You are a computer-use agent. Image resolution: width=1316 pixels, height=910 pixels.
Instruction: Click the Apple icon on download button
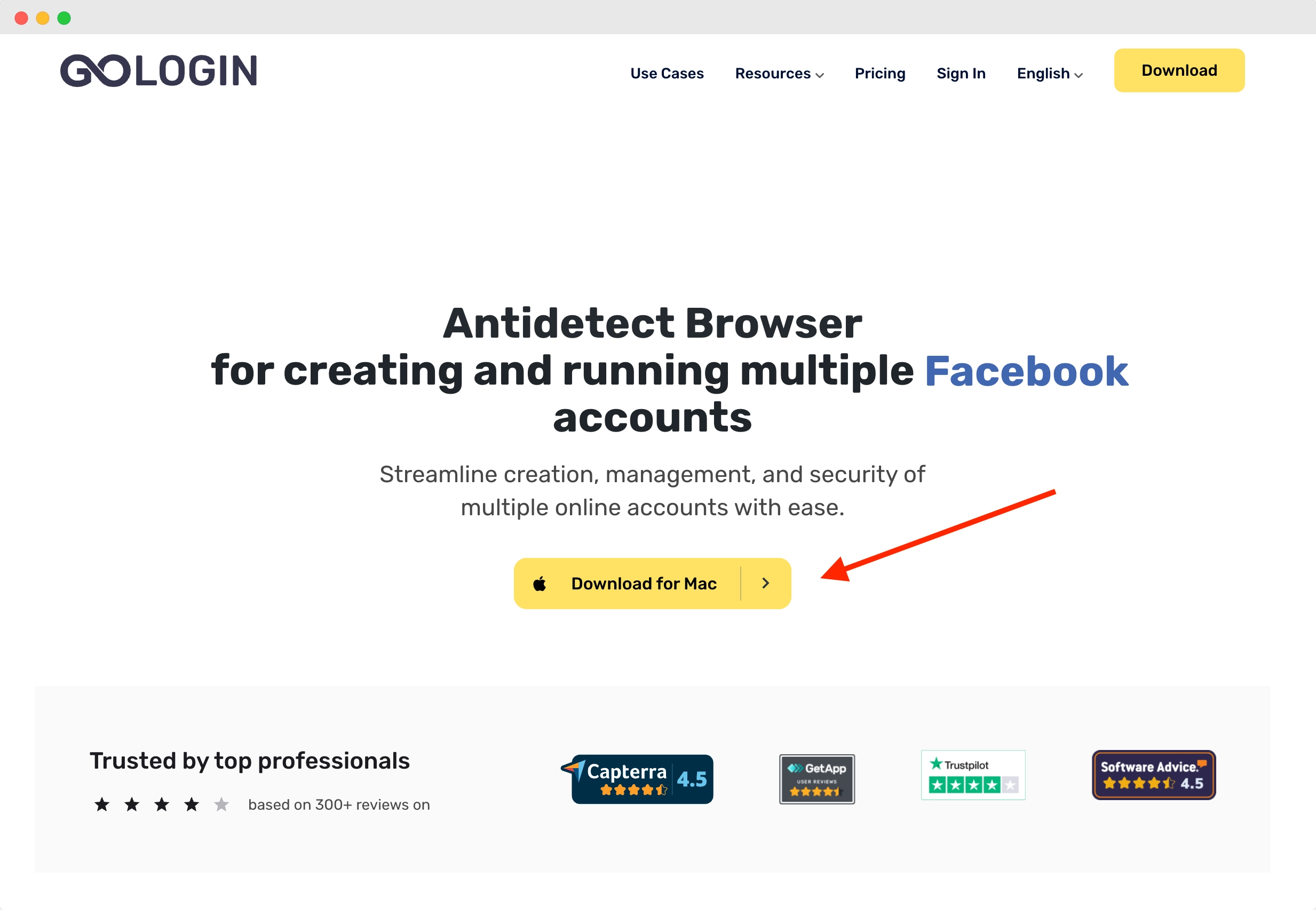click(x=540, y=582)
